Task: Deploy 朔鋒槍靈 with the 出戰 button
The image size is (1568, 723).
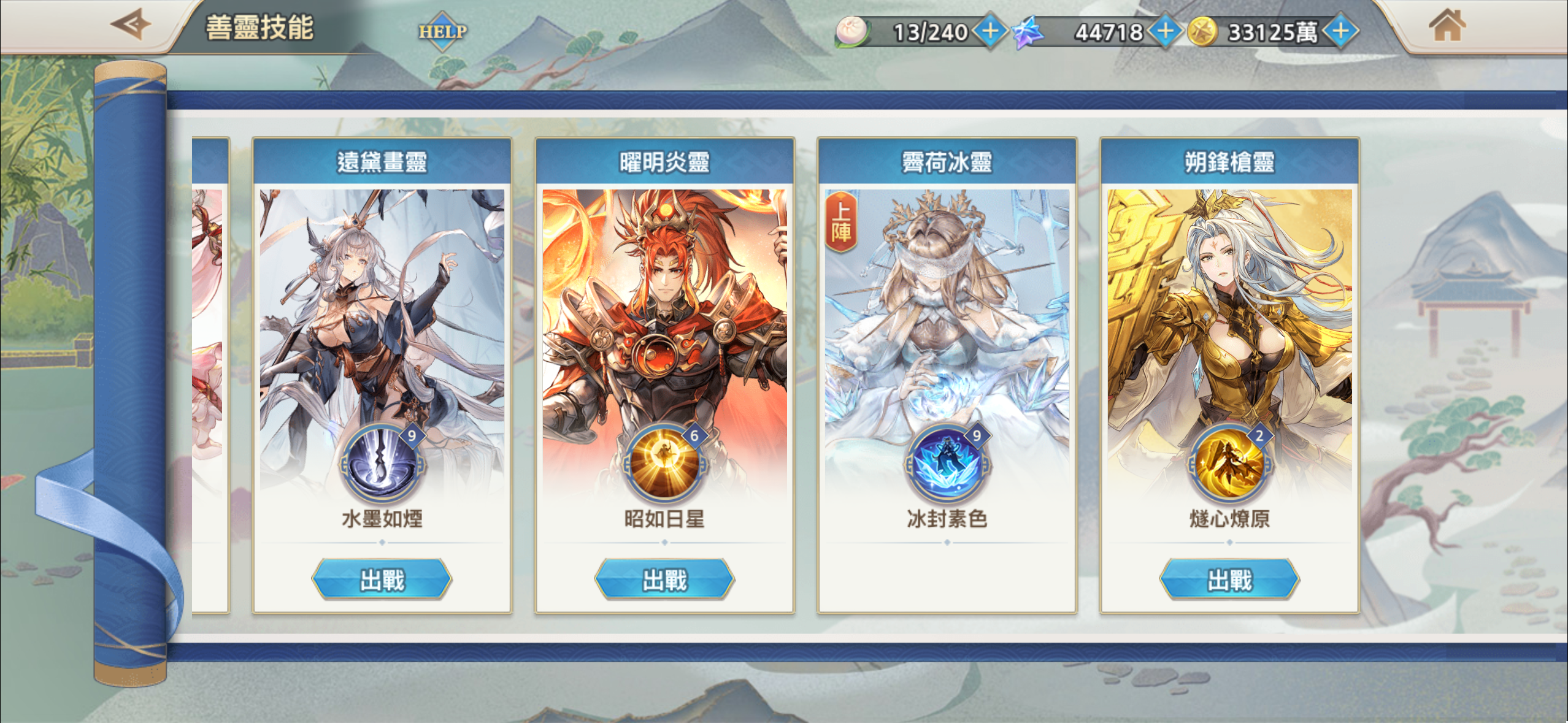Action: coord(1229,579)
